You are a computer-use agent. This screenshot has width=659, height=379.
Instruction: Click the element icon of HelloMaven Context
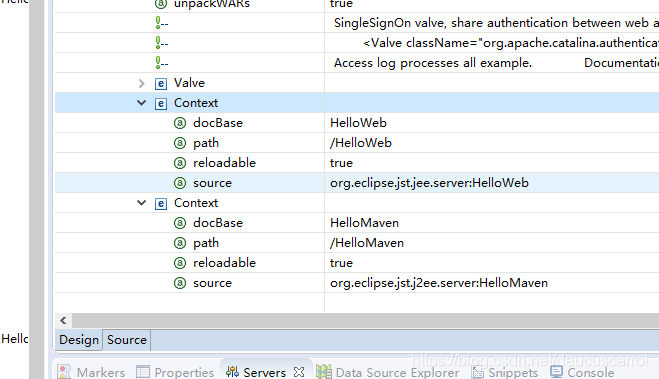[x=161, y=203]
